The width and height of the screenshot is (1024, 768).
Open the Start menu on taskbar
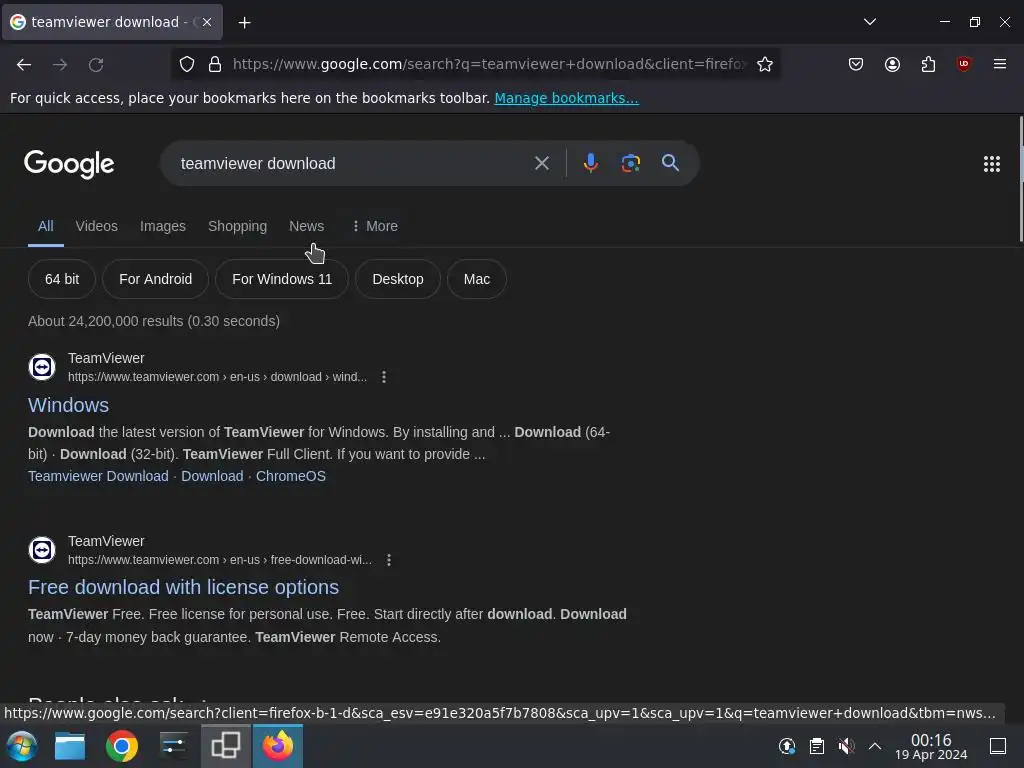[x=22, y=746]
